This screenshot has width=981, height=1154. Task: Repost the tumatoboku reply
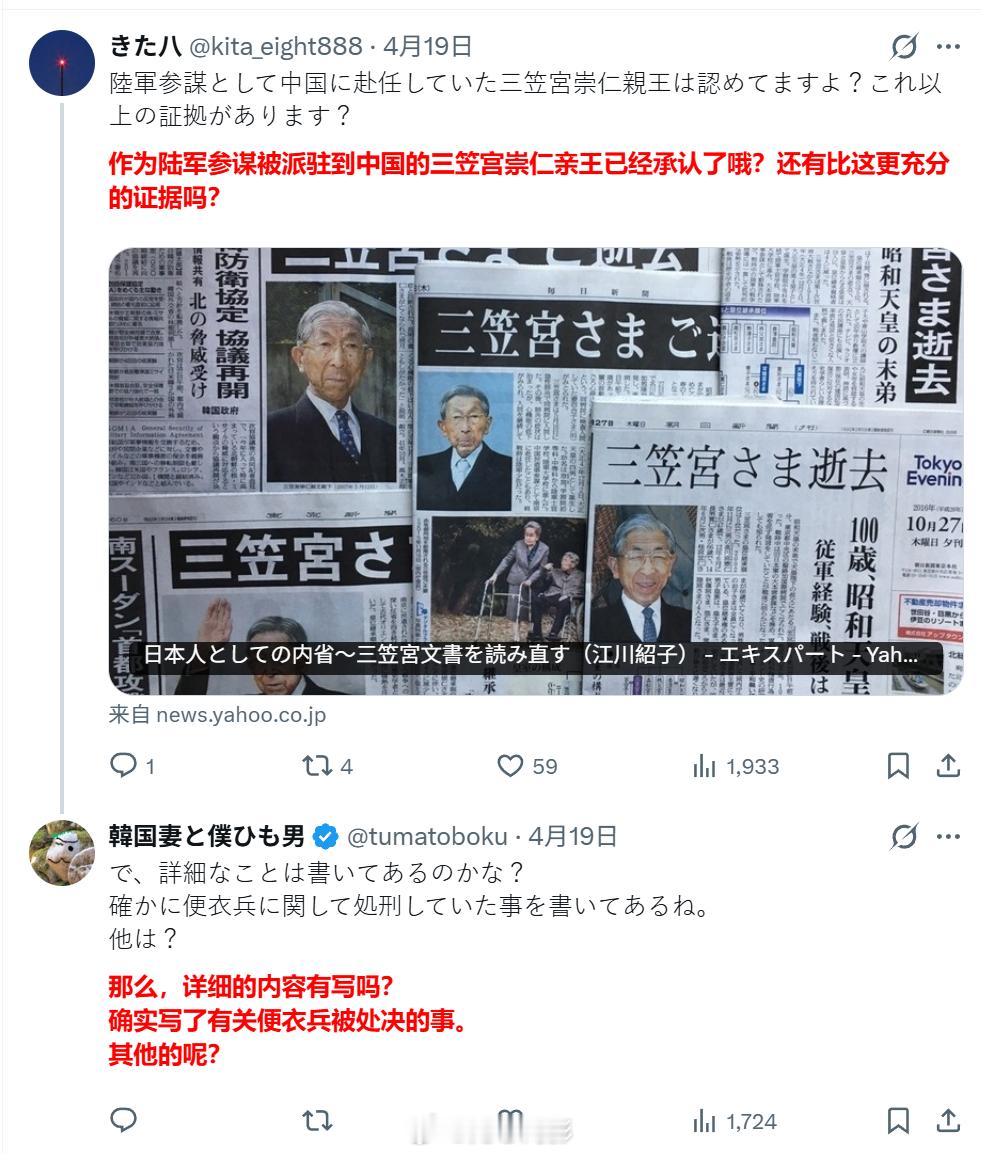coord(318,1121)
